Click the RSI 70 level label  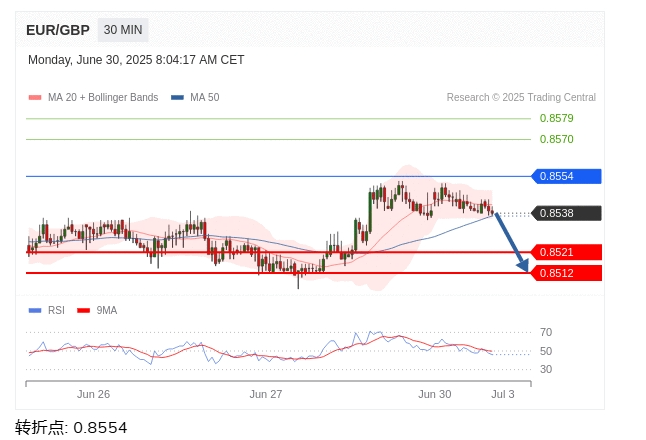tap(546, 332)
